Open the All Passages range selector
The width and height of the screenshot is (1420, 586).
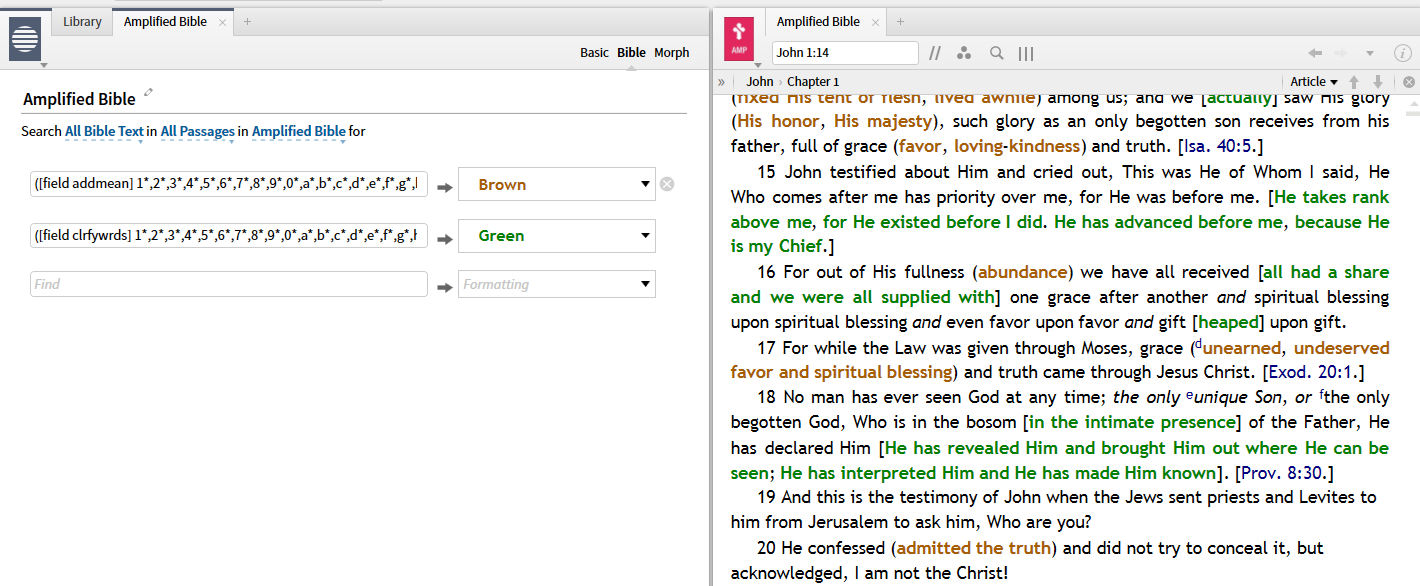pos(198,131)
